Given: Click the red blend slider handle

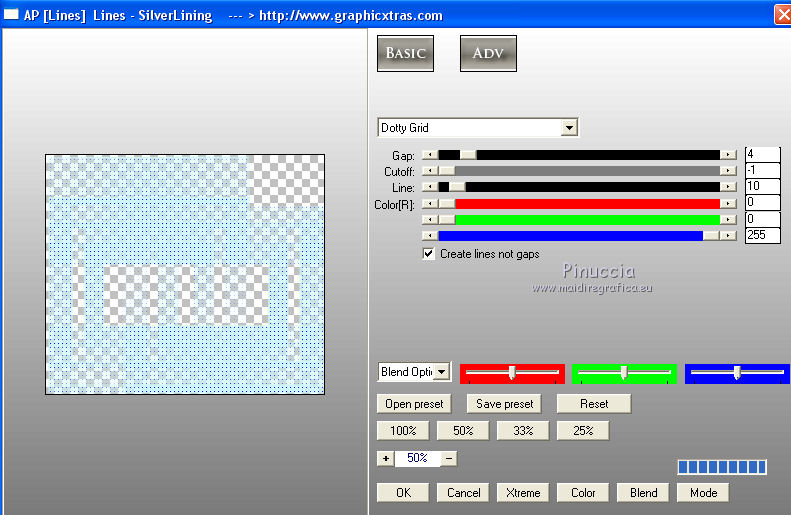Looking at the screenshot, I should click(x=512, y=373).
